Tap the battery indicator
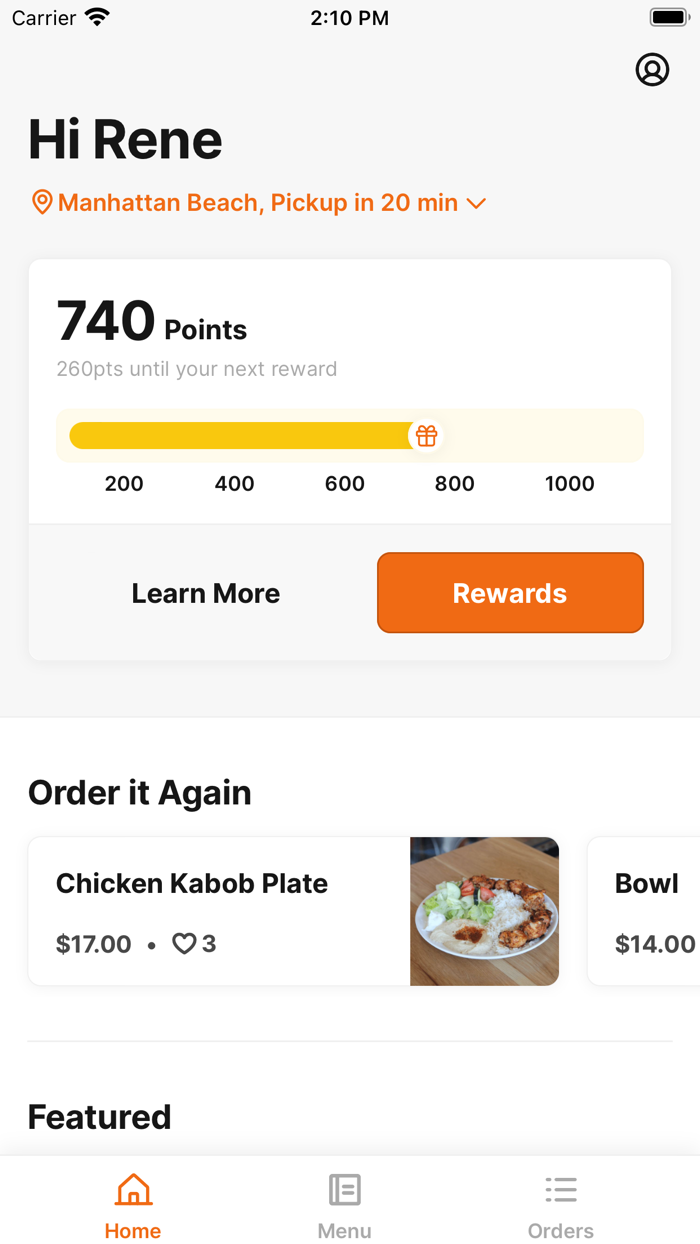This screenshot has height=1244, width=700. (x=668, y=16)
